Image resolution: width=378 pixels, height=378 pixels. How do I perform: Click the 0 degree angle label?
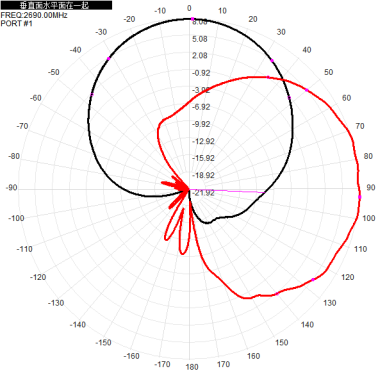click(x=189, y=8)
